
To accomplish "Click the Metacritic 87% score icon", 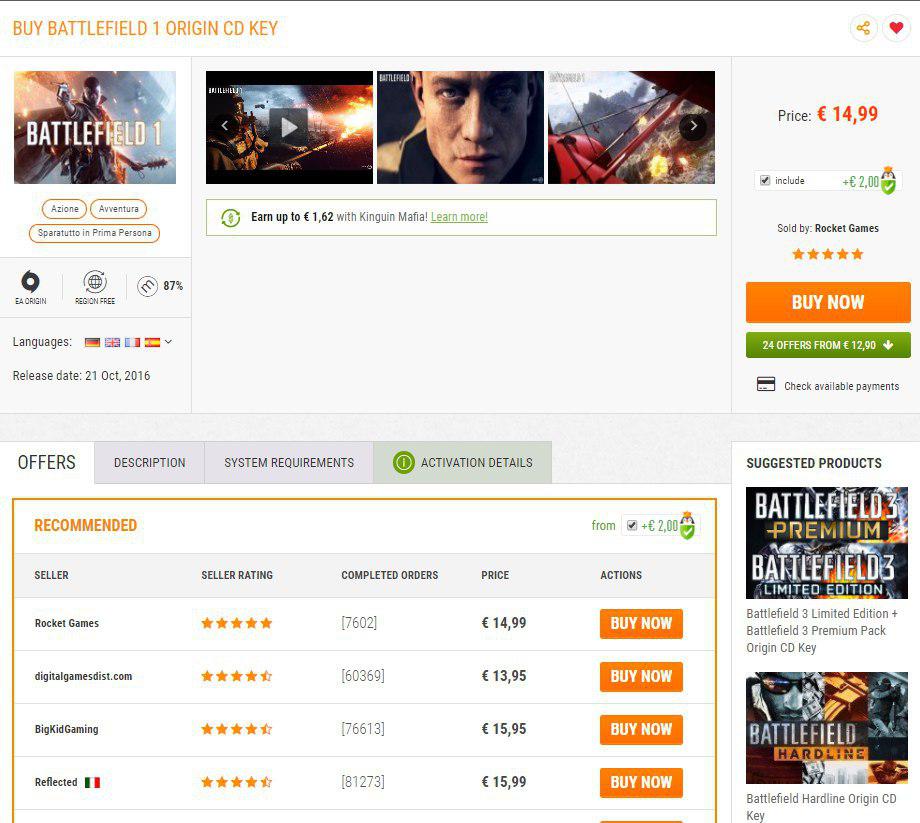I will click(147, 286).
